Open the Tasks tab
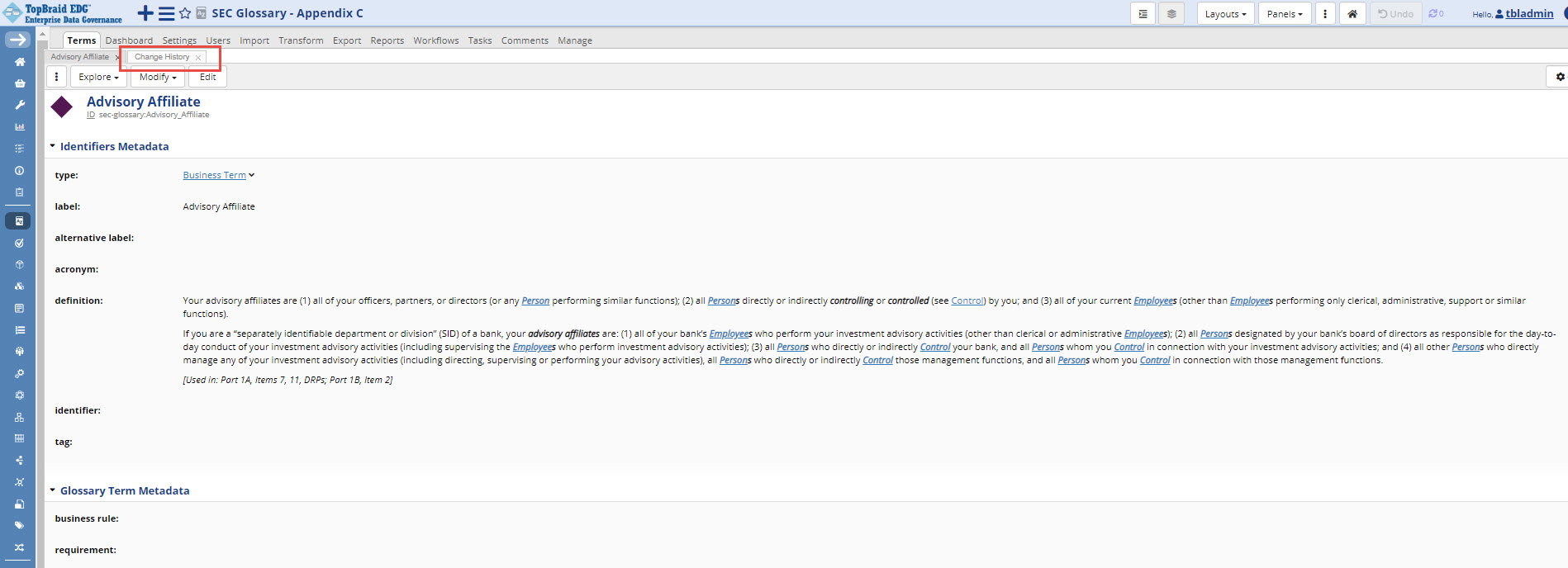Viewport: 1568px width, 568px height. click(x=480, y=40)
